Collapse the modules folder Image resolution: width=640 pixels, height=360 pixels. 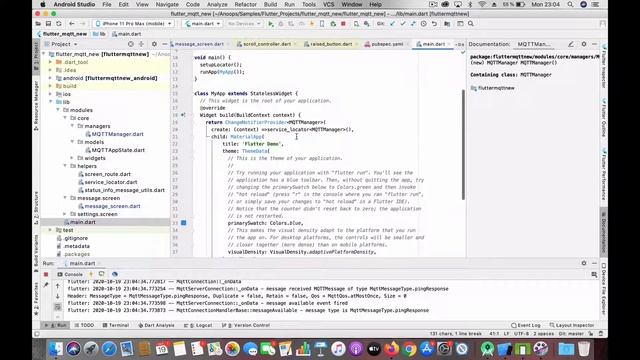pos(58,110)
